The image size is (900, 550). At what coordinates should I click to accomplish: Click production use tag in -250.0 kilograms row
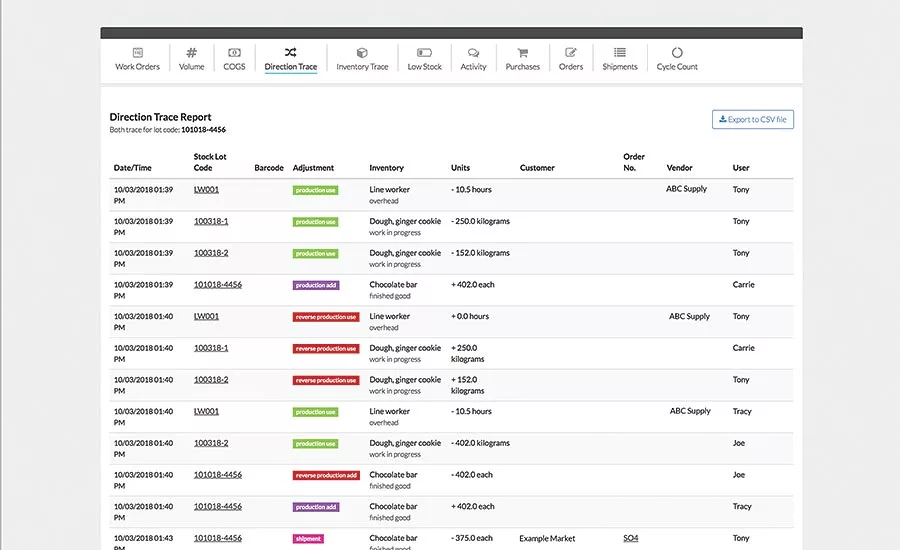315,222
